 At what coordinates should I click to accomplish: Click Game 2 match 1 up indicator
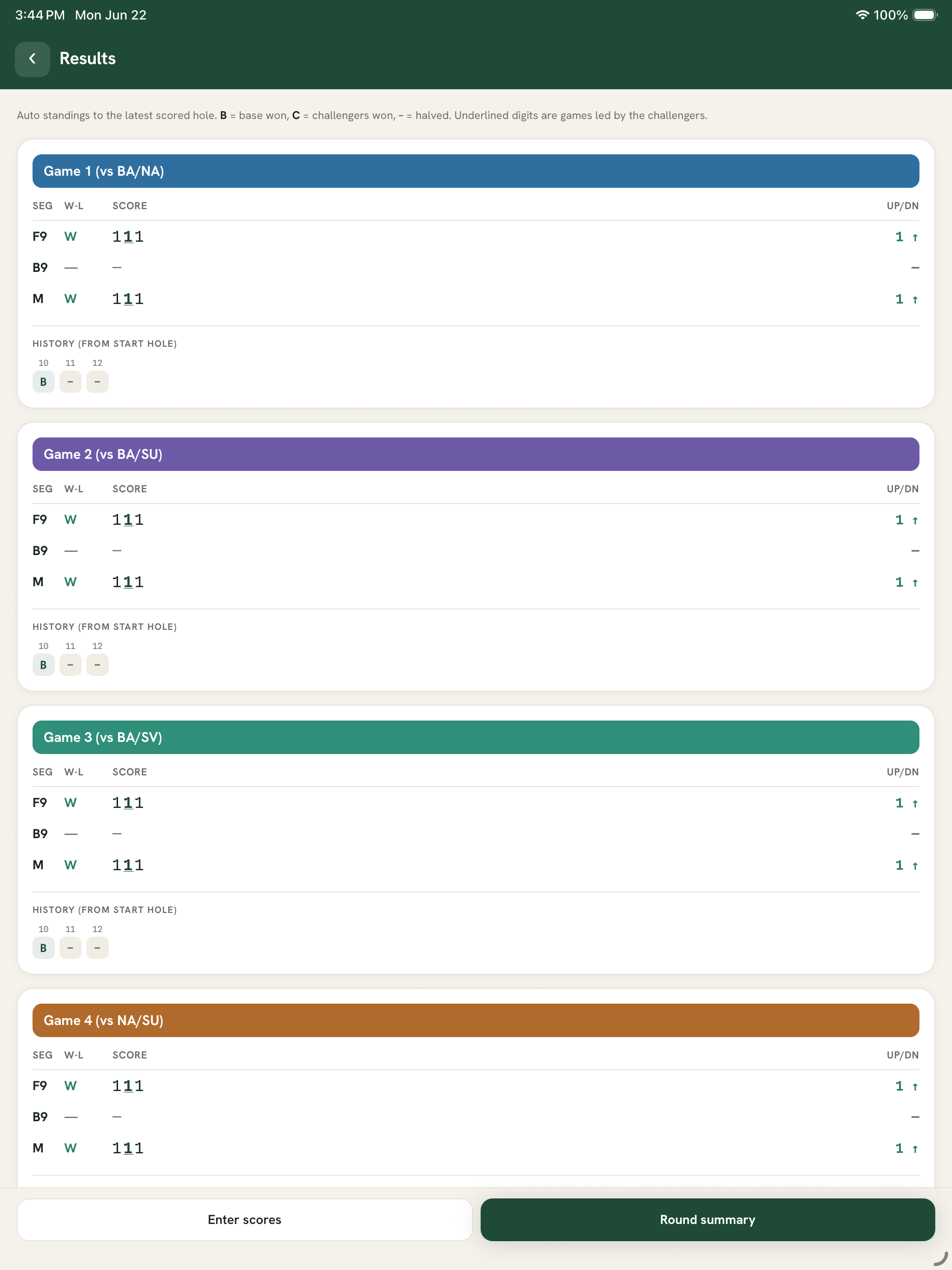click(x=907, y=582)
